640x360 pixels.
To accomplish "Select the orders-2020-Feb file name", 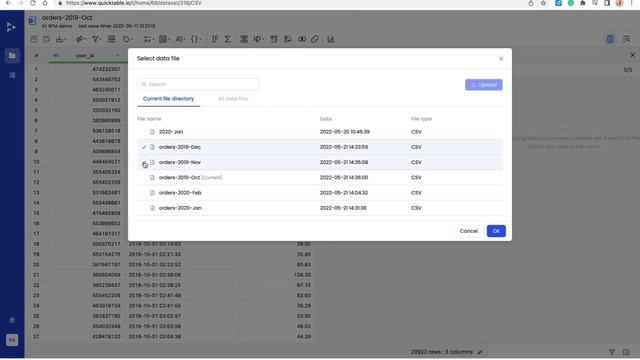I will (x=180, y=193).
